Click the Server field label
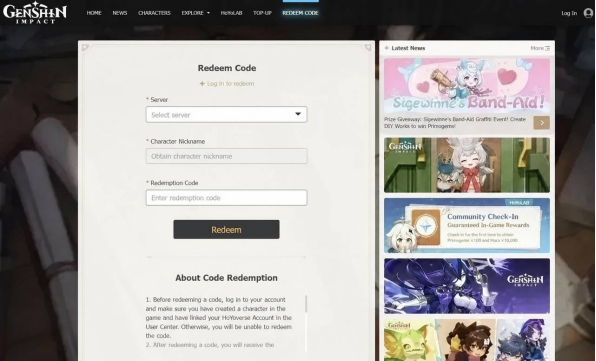Image resolution: width=596 pixels, height=361 pixels. (x=159, y=100)
